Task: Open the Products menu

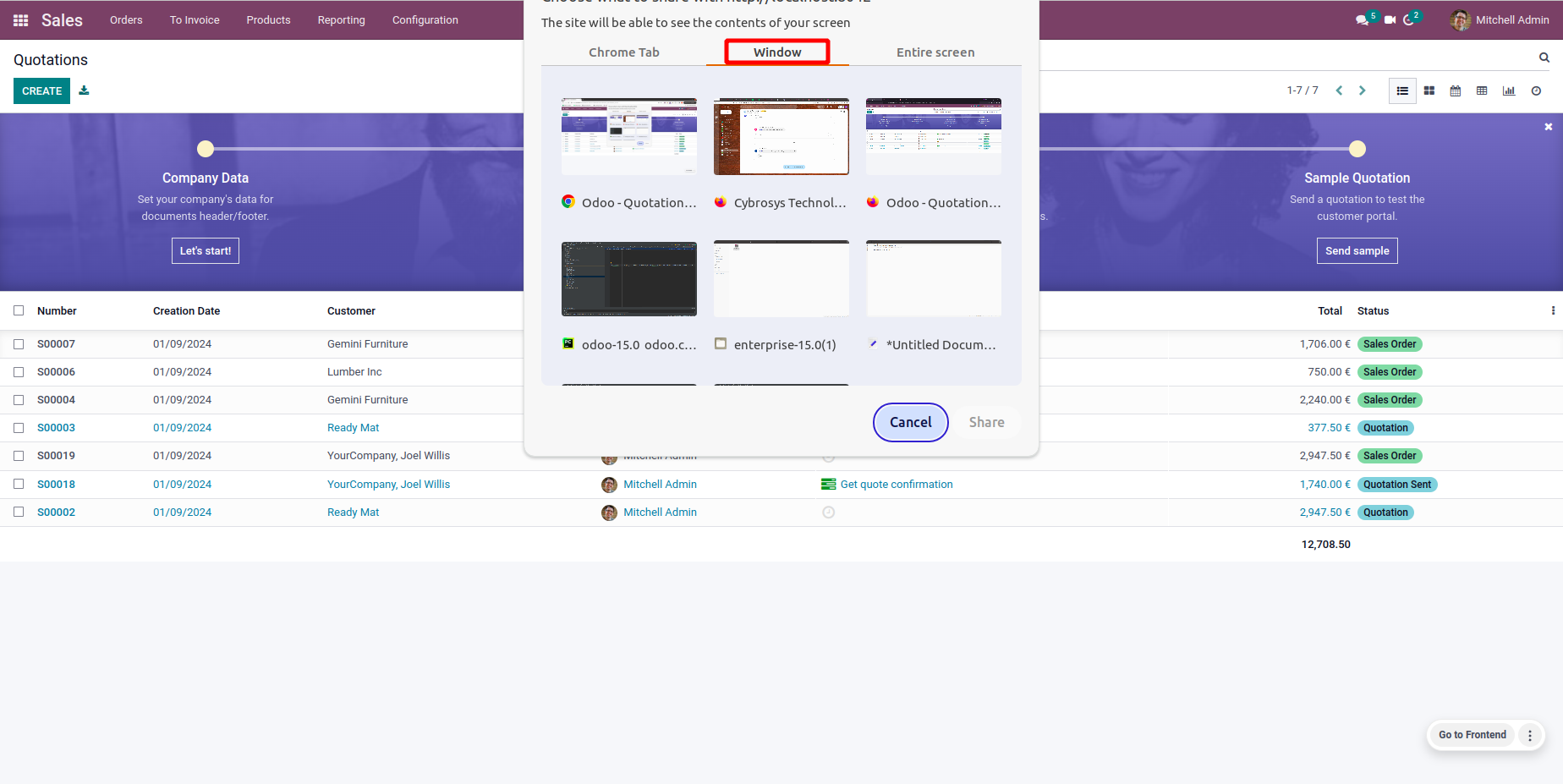Action: (x=268, y=20)
